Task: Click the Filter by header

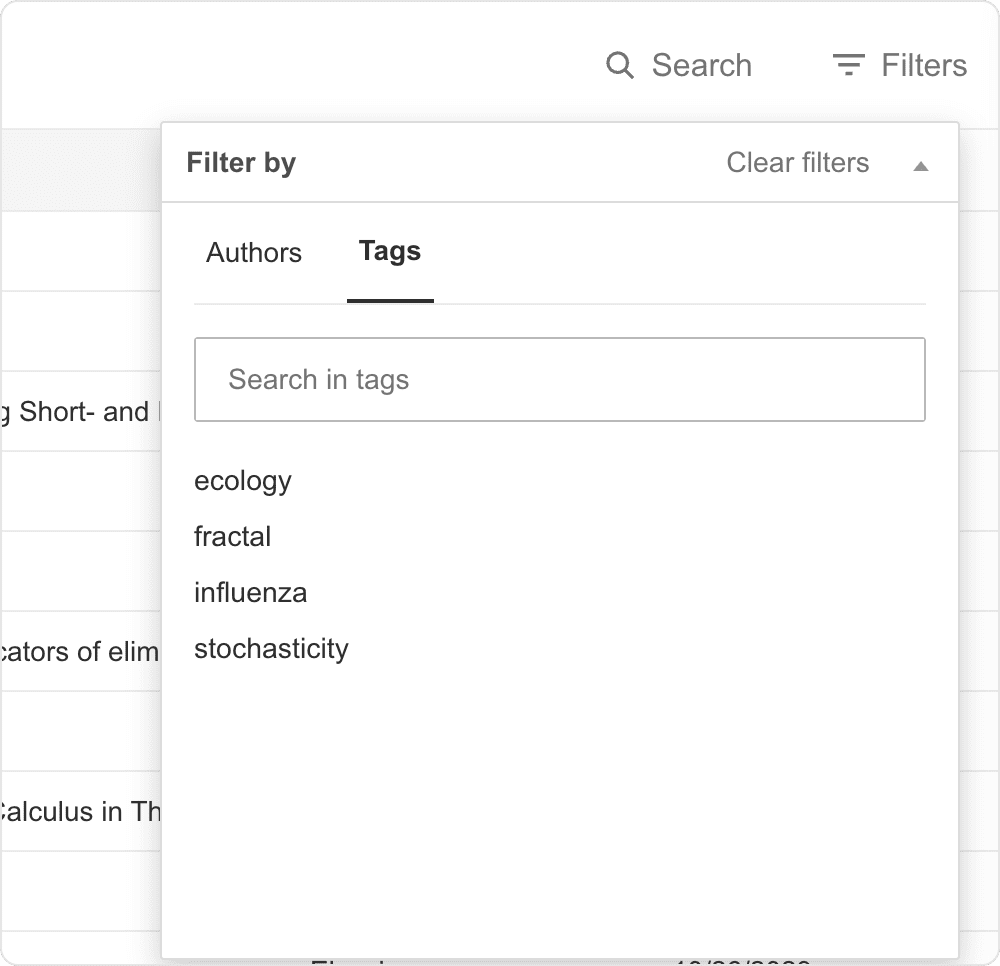Action: pos(240,162)
